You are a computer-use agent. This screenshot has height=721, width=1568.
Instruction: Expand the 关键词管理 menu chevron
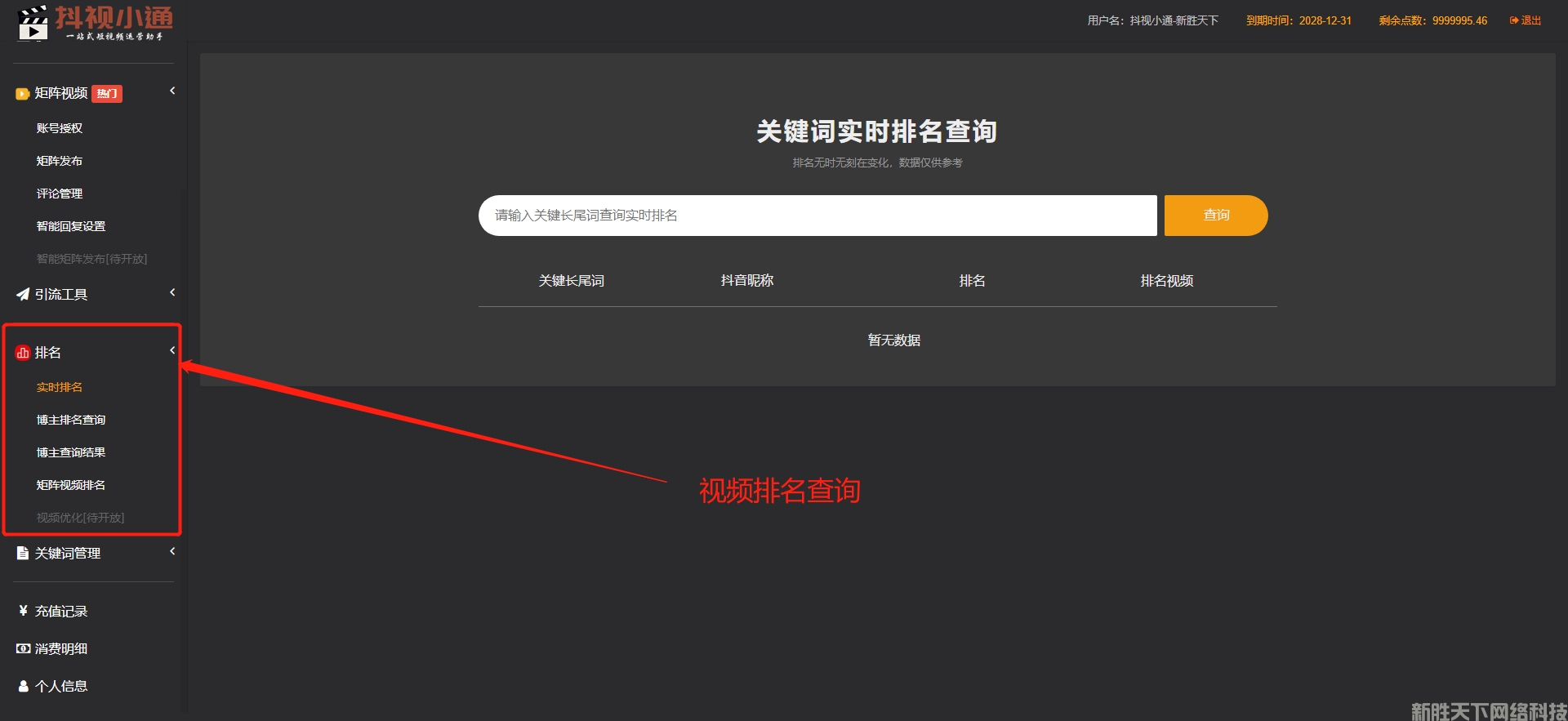click(172, 551)
